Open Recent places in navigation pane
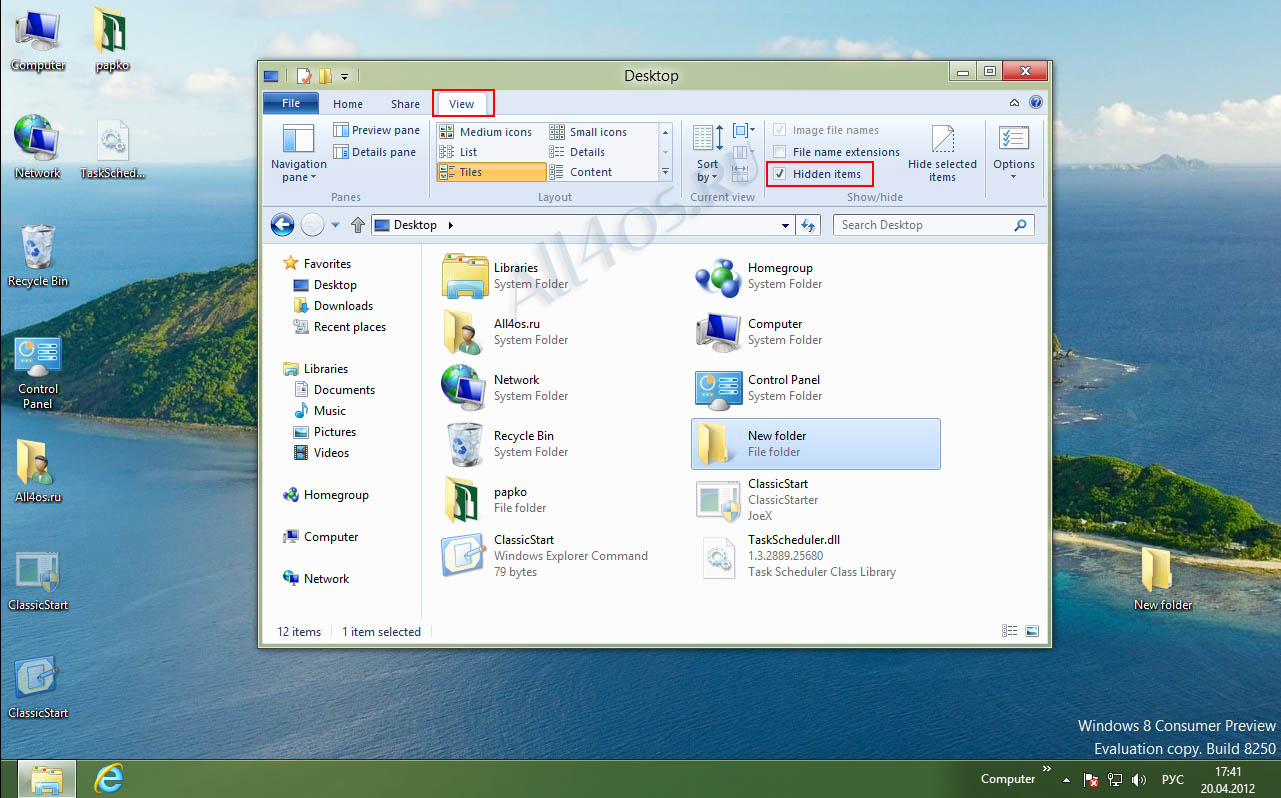Viewport: 1281px width, 798px height. click(339, 327)
